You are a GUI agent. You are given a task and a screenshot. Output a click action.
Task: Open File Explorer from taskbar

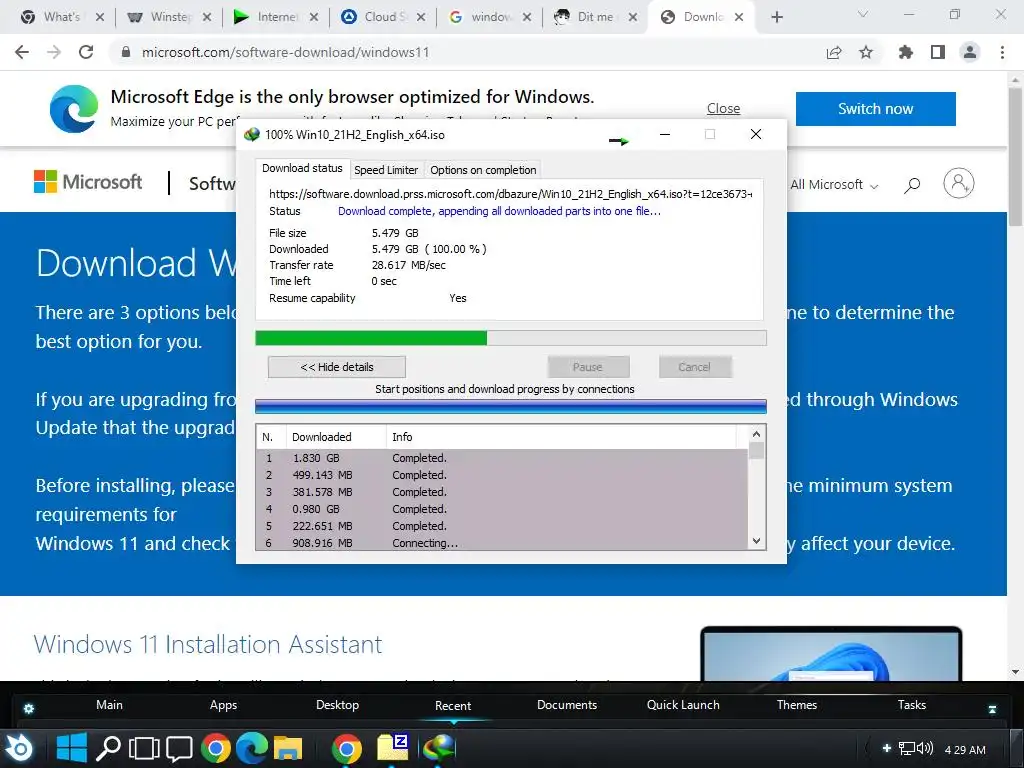(x=288, y=749)
